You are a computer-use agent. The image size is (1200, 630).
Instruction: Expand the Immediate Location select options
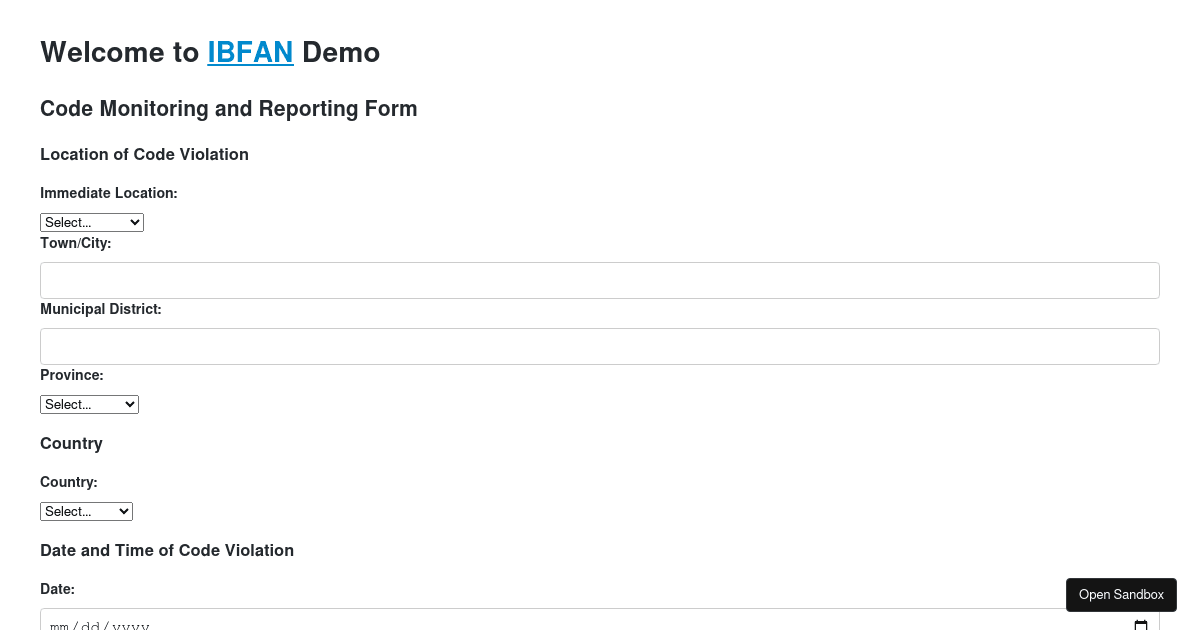[91, 222]
